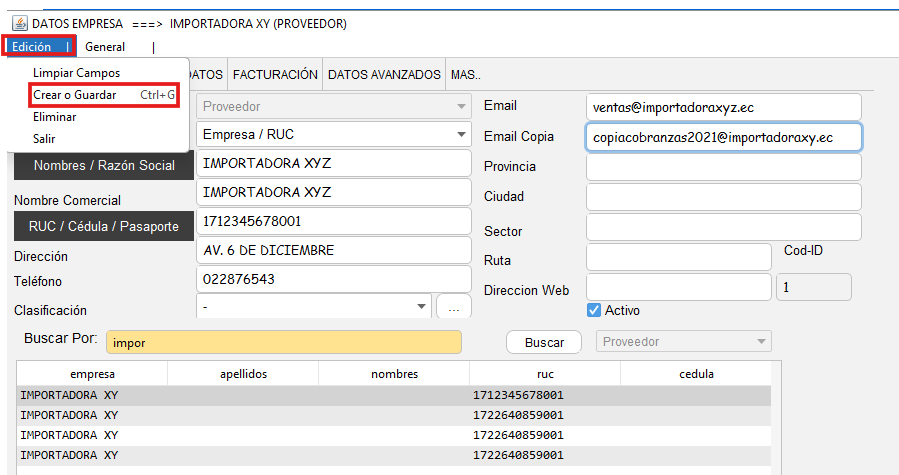899x475 pixels.
Task: Switch to the MAS.. tab
Action: (x=465, y=75)
